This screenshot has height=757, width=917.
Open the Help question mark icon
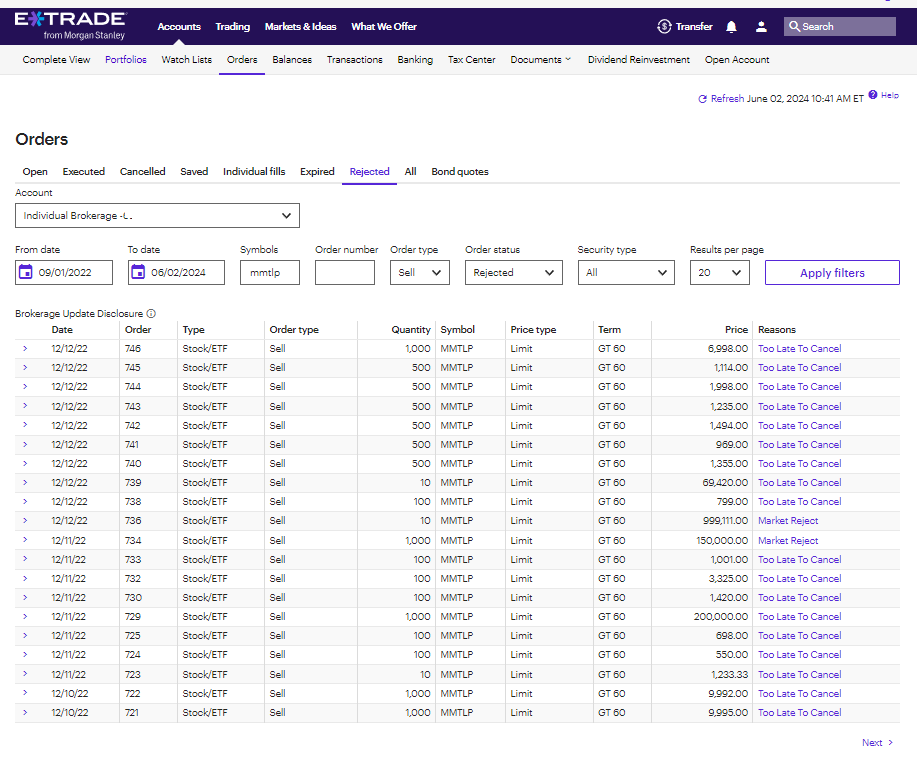pos(873,95)
